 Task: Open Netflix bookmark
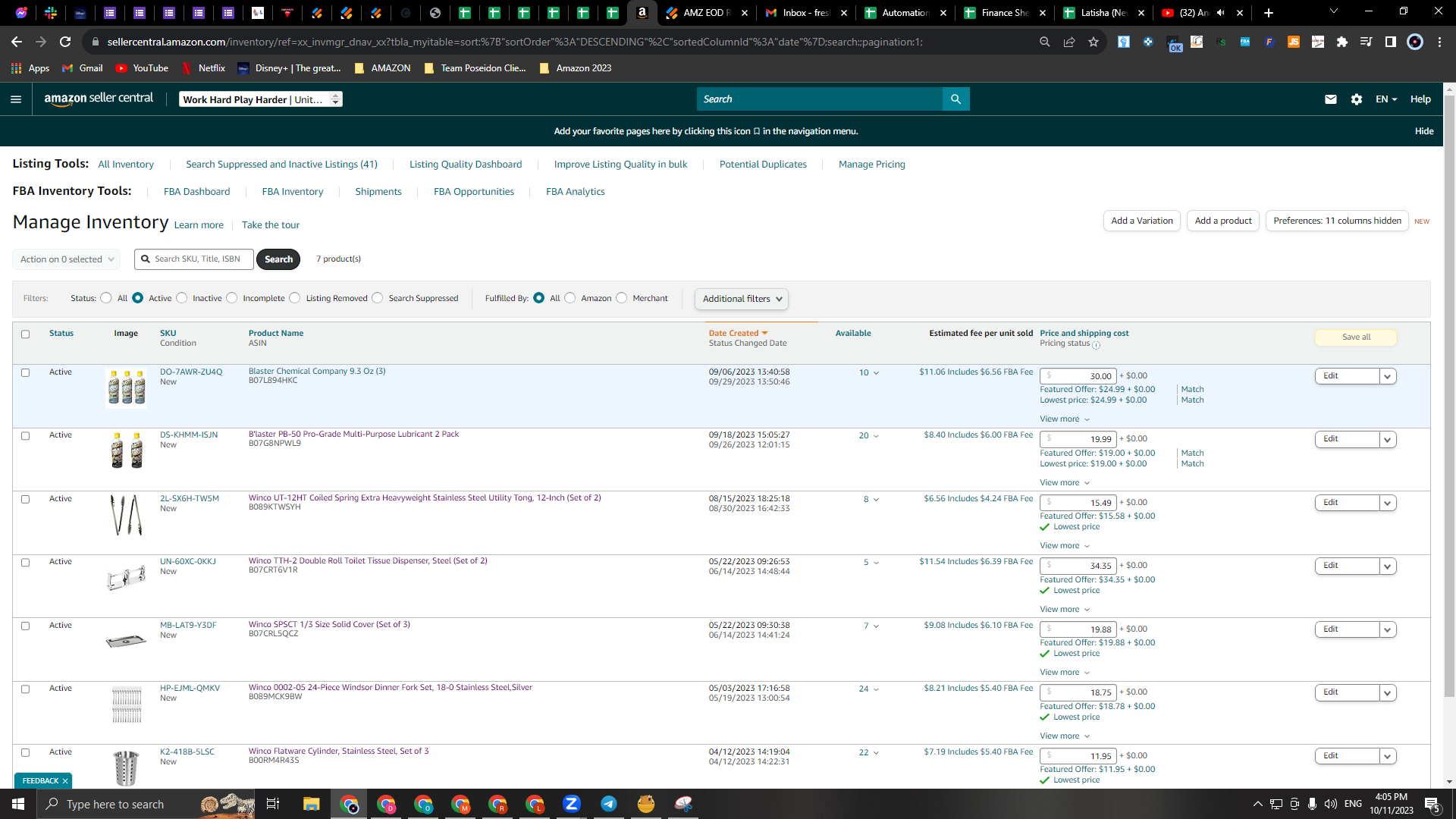pos(203,68)
